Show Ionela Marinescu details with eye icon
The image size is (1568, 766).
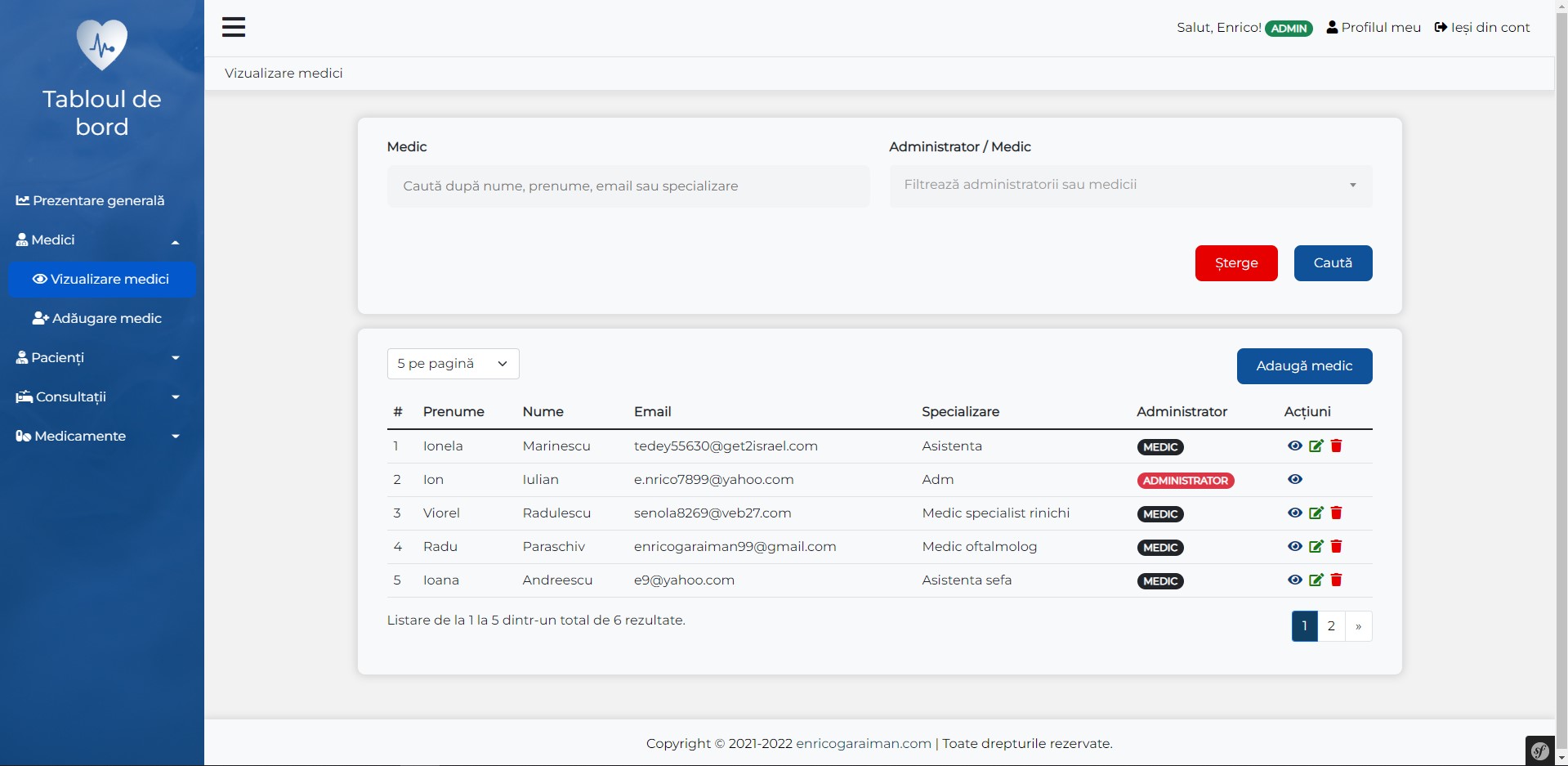coord(1295,446)
